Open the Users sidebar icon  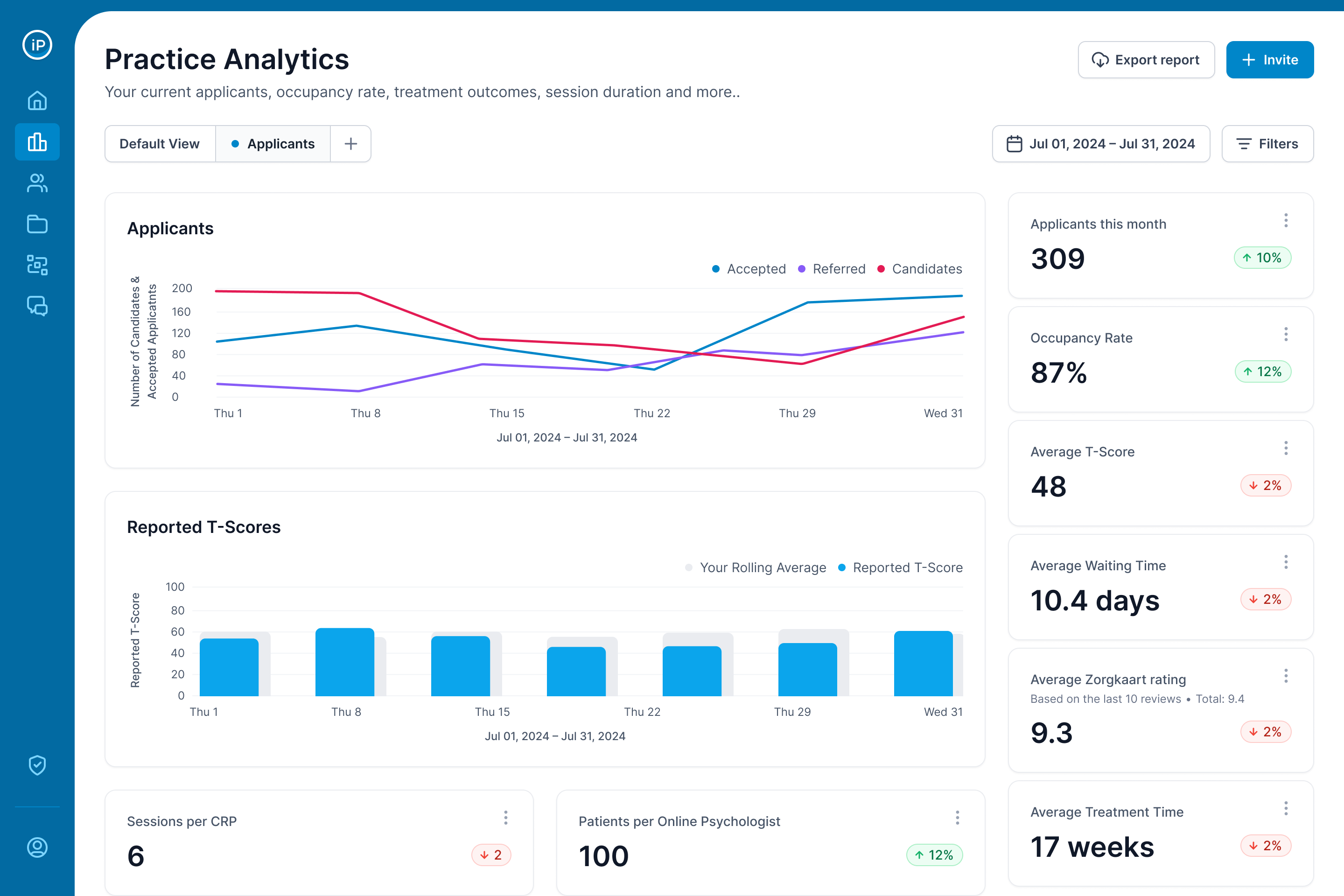pos(37,183)
